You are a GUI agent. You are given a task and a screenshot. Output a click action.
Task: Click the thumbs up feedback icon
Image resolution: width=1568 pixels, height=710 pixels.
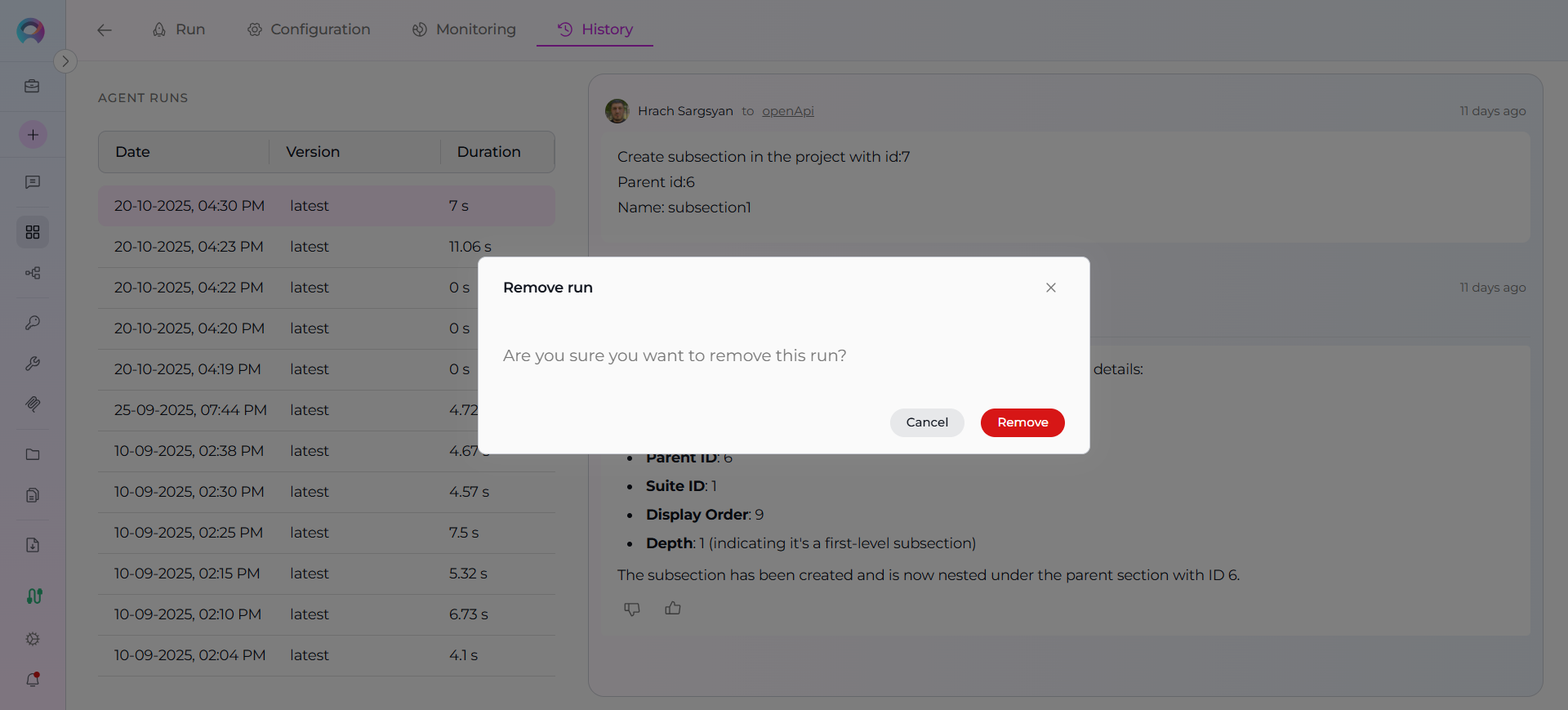pos(673,609)
